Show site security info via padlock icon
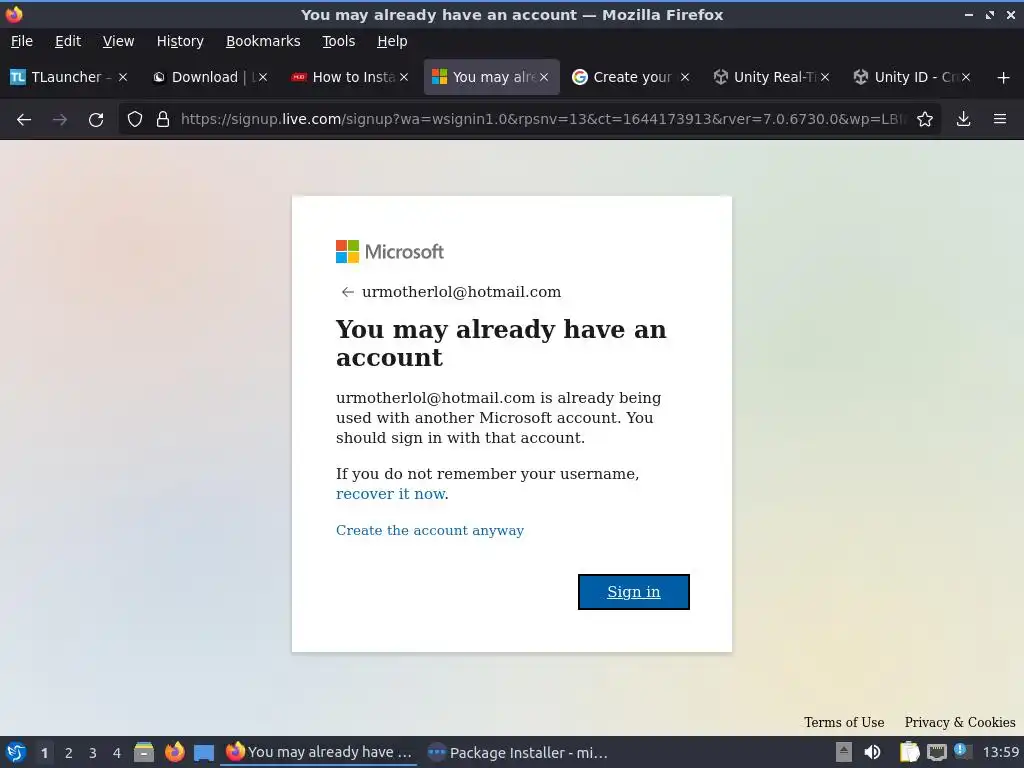 [163, 120]
